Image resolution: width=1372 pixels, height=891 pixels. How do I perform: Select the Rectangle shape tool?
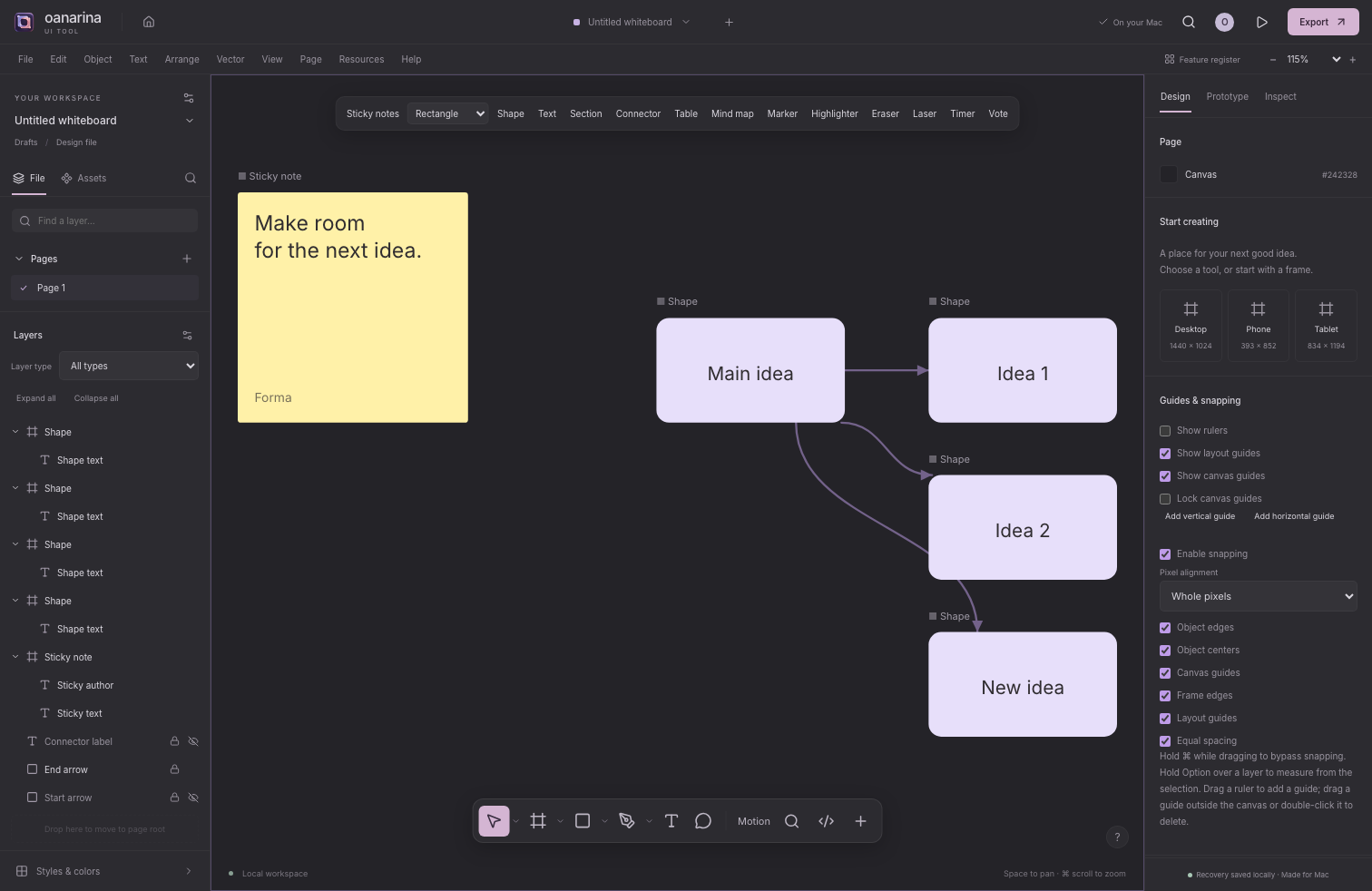(x=583, y=821)
